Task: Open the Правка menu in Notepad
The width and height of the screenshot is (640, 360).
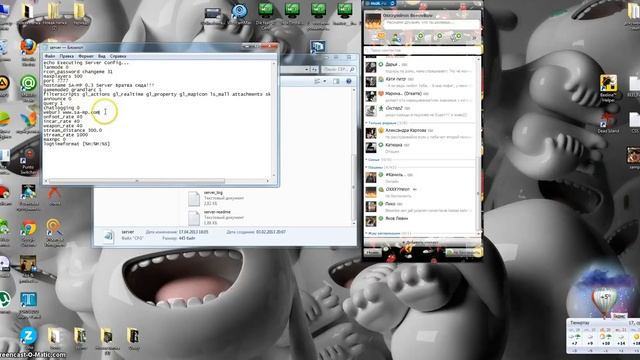Action: click(67, 56)
